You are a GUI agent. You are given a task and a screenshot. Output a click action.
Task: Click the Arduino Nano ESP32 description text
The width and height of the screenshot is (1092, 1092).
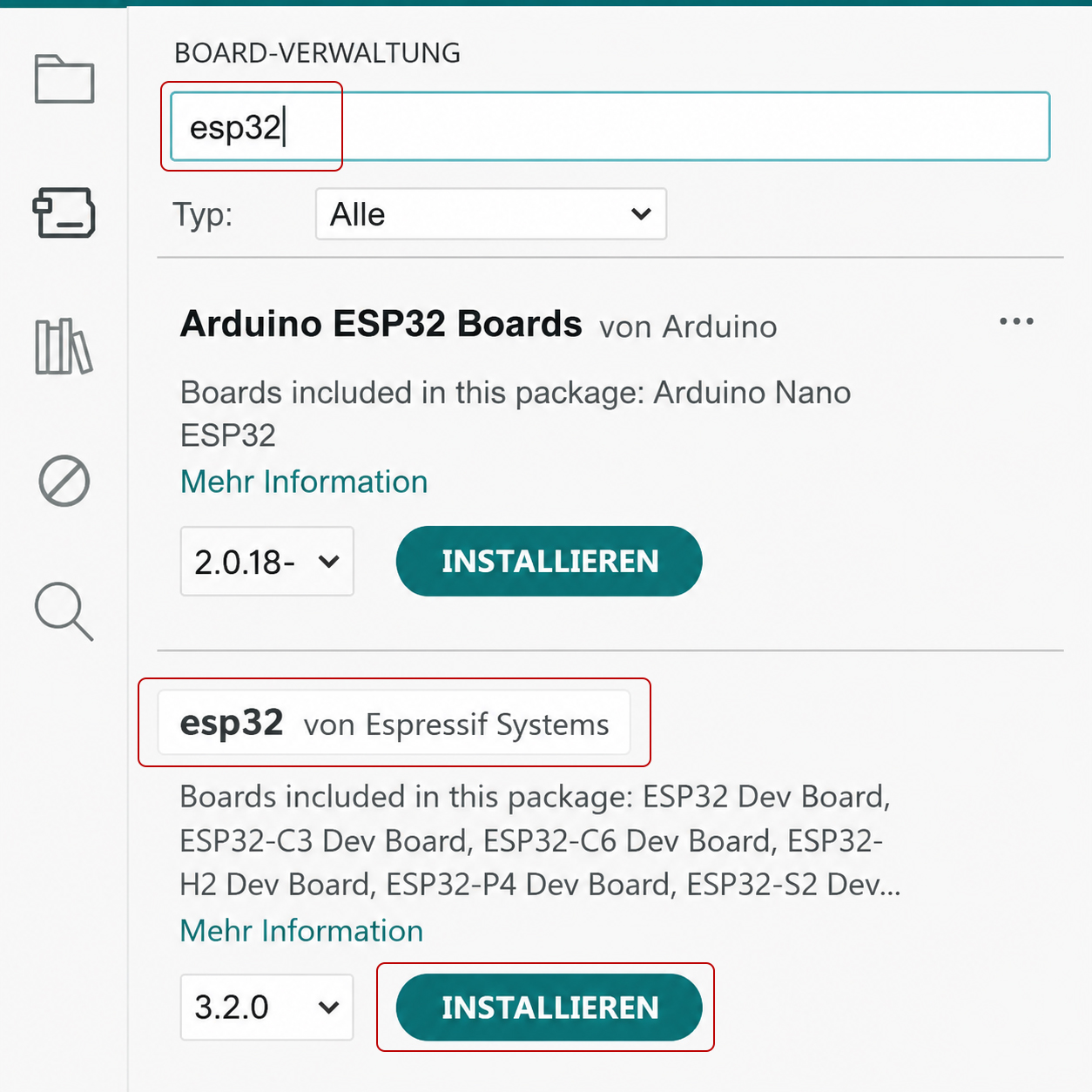click(x=516, y=413)
